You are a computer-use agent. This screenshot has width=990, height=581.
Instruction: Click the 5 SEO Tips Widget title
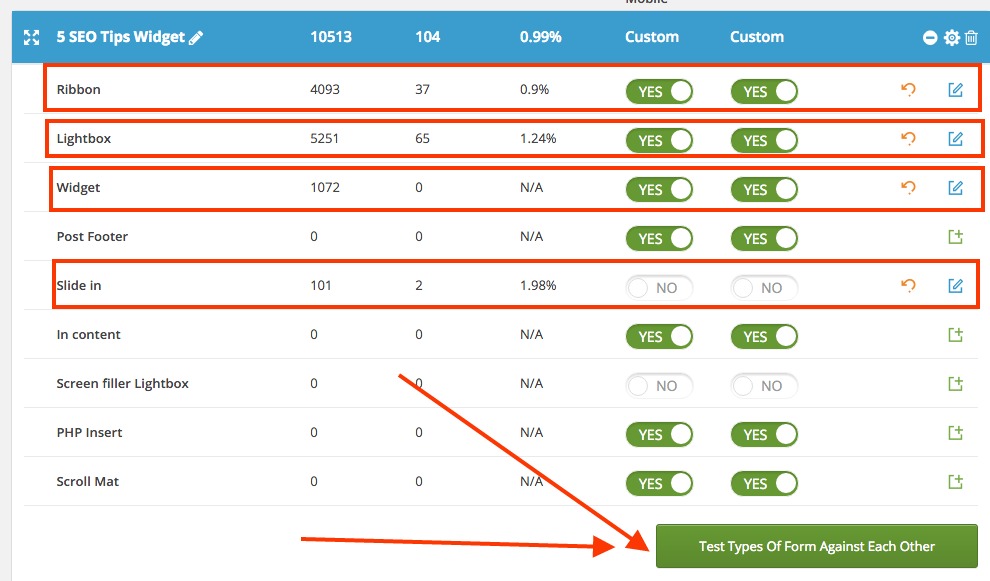(120, 37)
